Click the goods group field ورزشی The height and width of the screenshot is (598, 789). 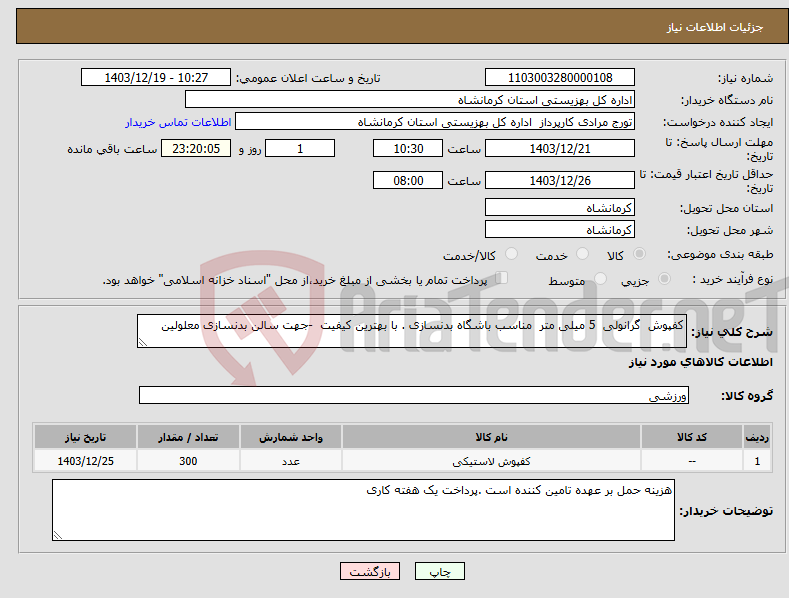(414, 396)
